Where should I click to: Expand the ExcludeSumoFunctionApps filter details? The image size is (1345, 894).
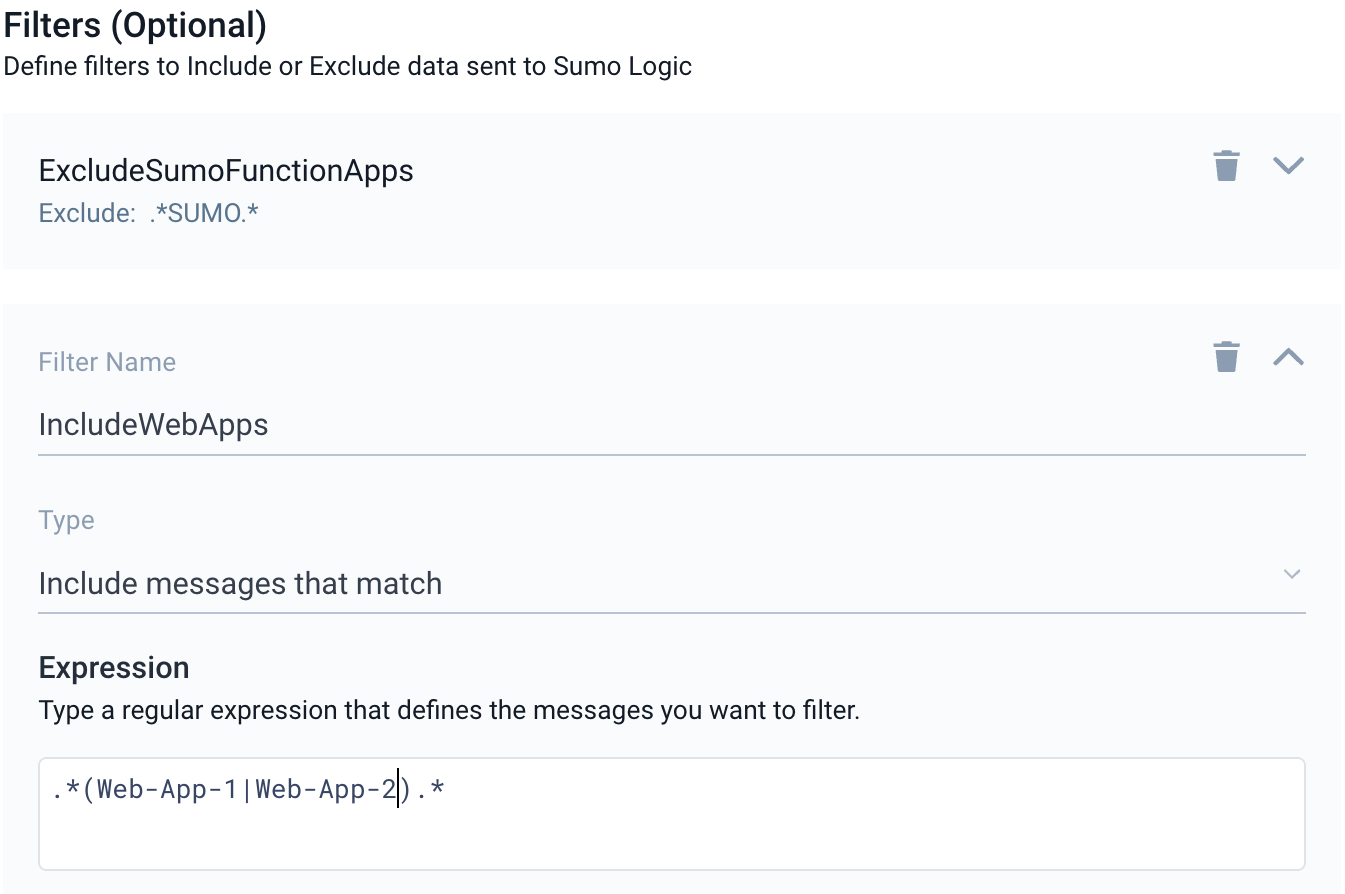pyautogui.click(x=1289, y=166)
